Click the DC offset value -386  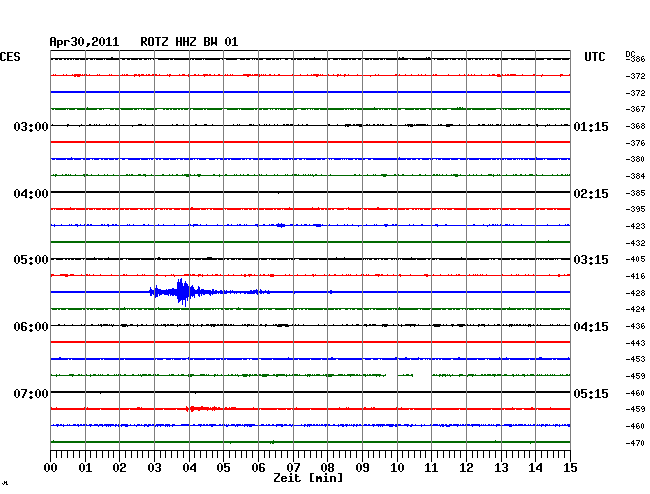point(635,59)
